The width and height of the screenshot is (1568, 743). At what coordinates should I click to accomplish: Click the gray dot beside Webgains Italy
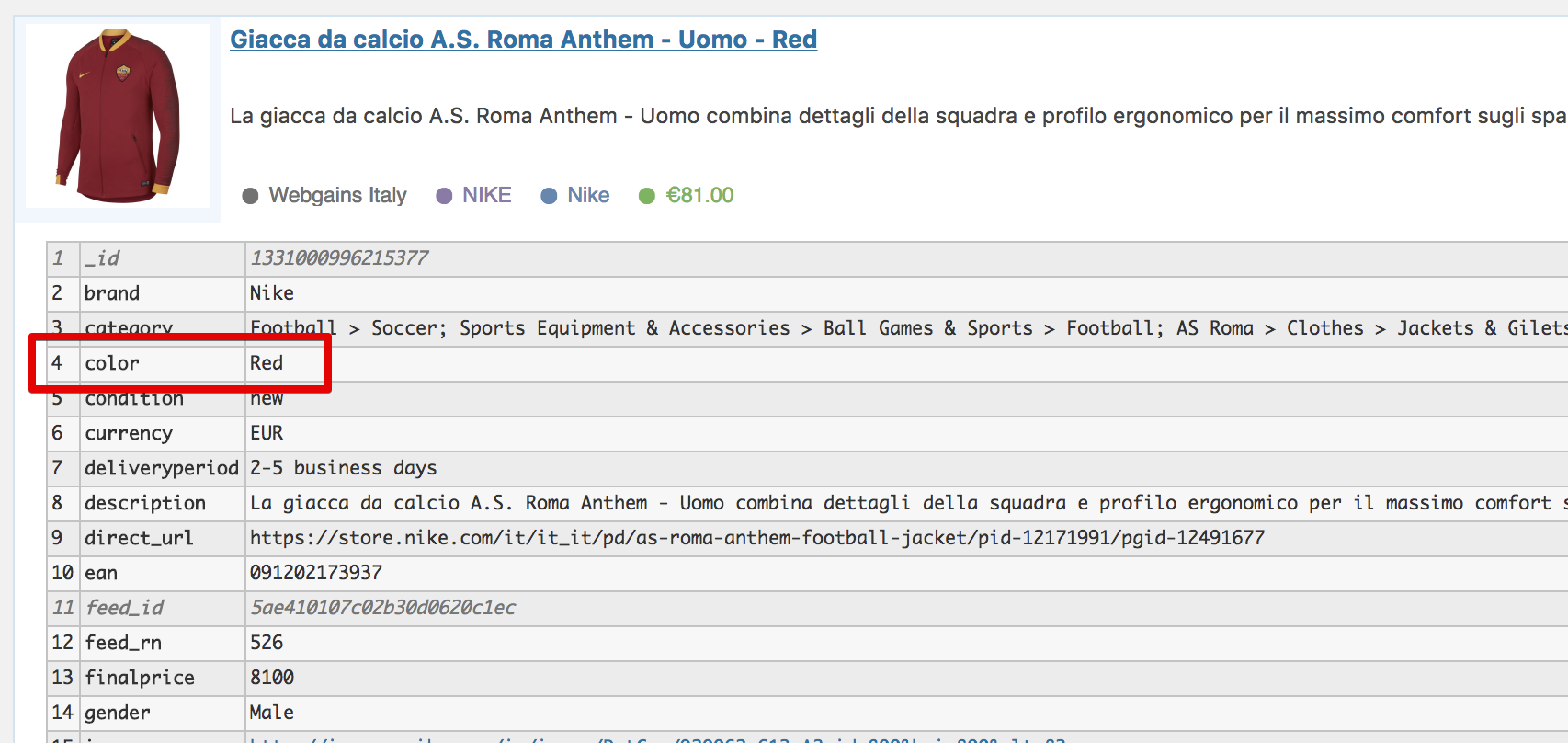point(250,196)
